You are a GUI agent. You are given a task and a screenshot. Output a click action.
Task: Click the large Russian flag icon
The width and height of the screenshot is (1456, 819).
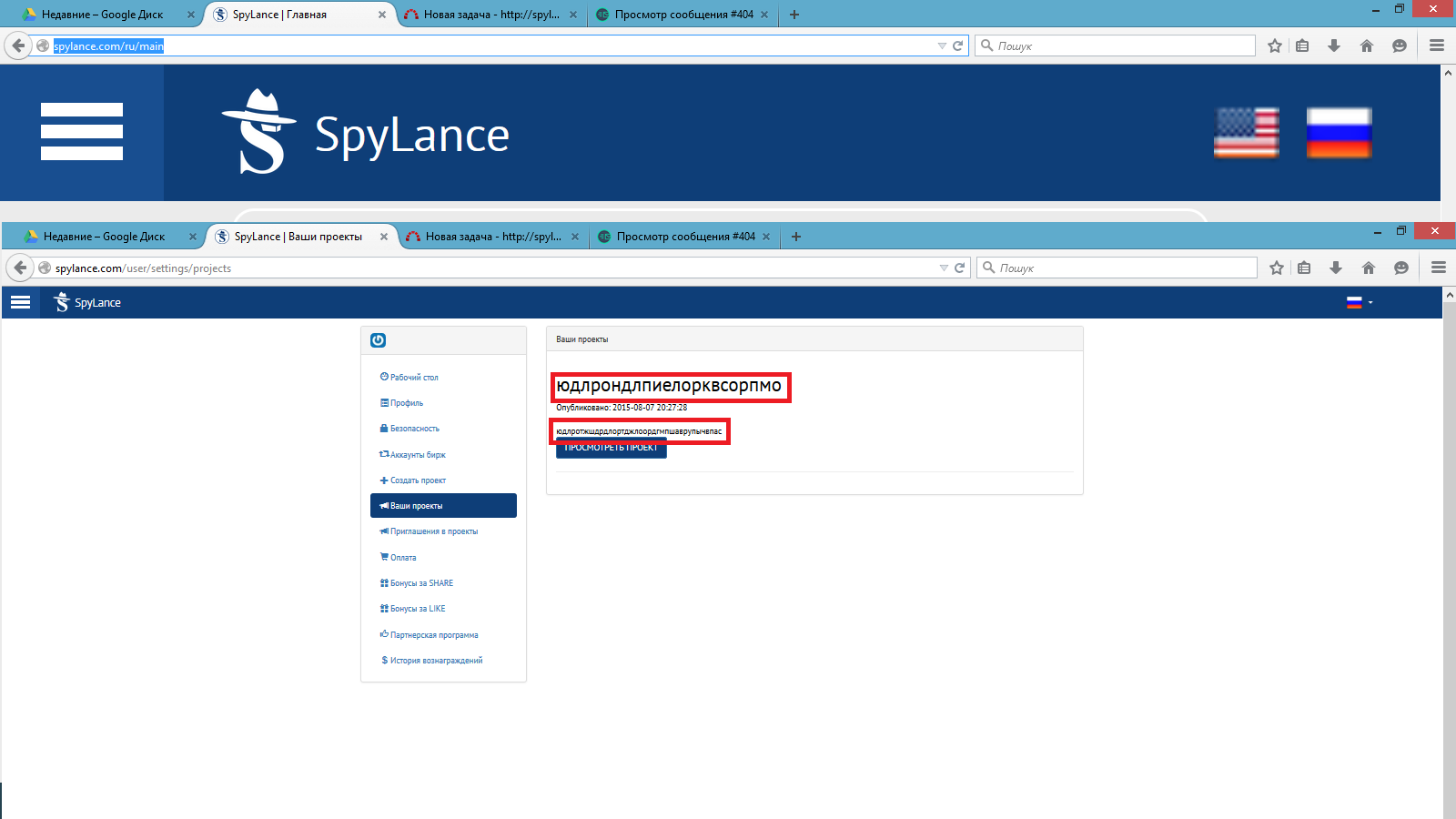point(1339,133)
